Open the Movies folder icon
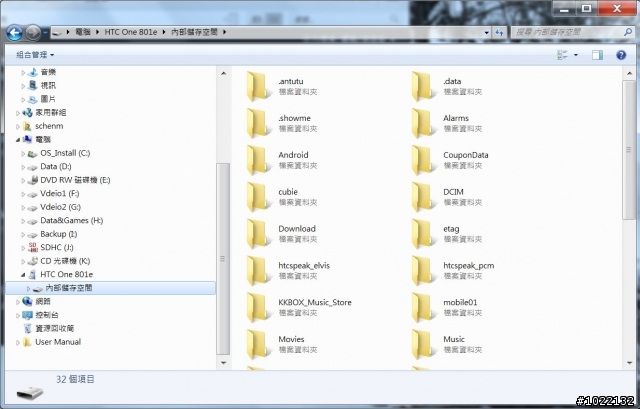Image resolution: width=640 pixels, height=409 pixels. coord(258,344)
